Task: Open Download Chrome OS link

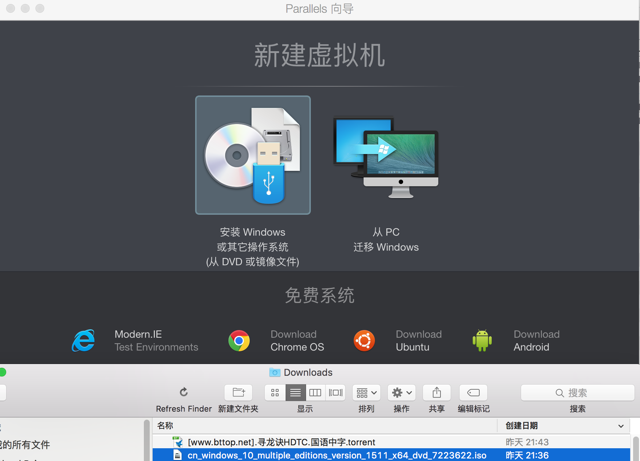Action: (x=297, y=341)
